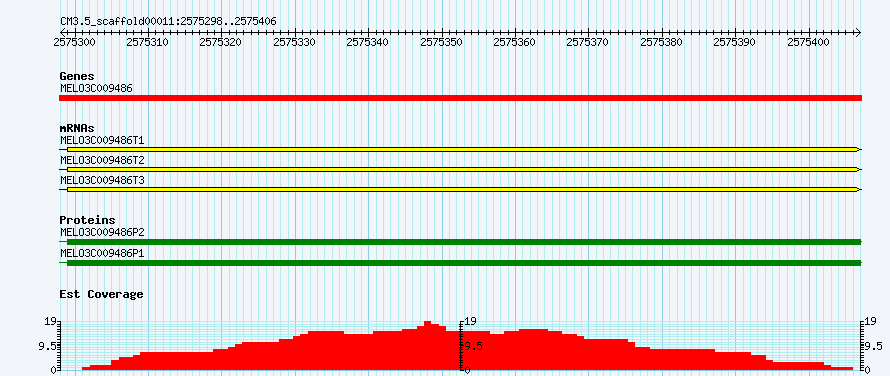890x376 pixels.
Task: Click ruler position 2575400
Action: pos(810,42)
